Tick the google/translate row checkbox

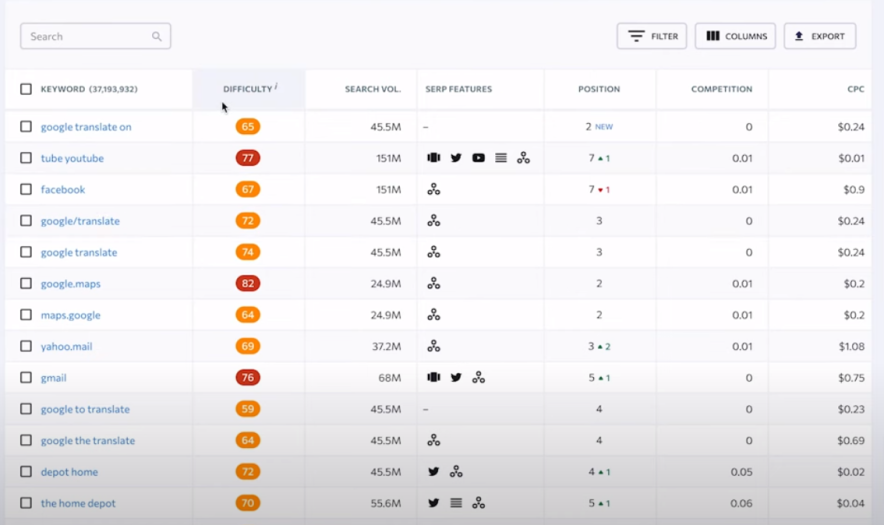pyautogui.click(x=26, y=220)
